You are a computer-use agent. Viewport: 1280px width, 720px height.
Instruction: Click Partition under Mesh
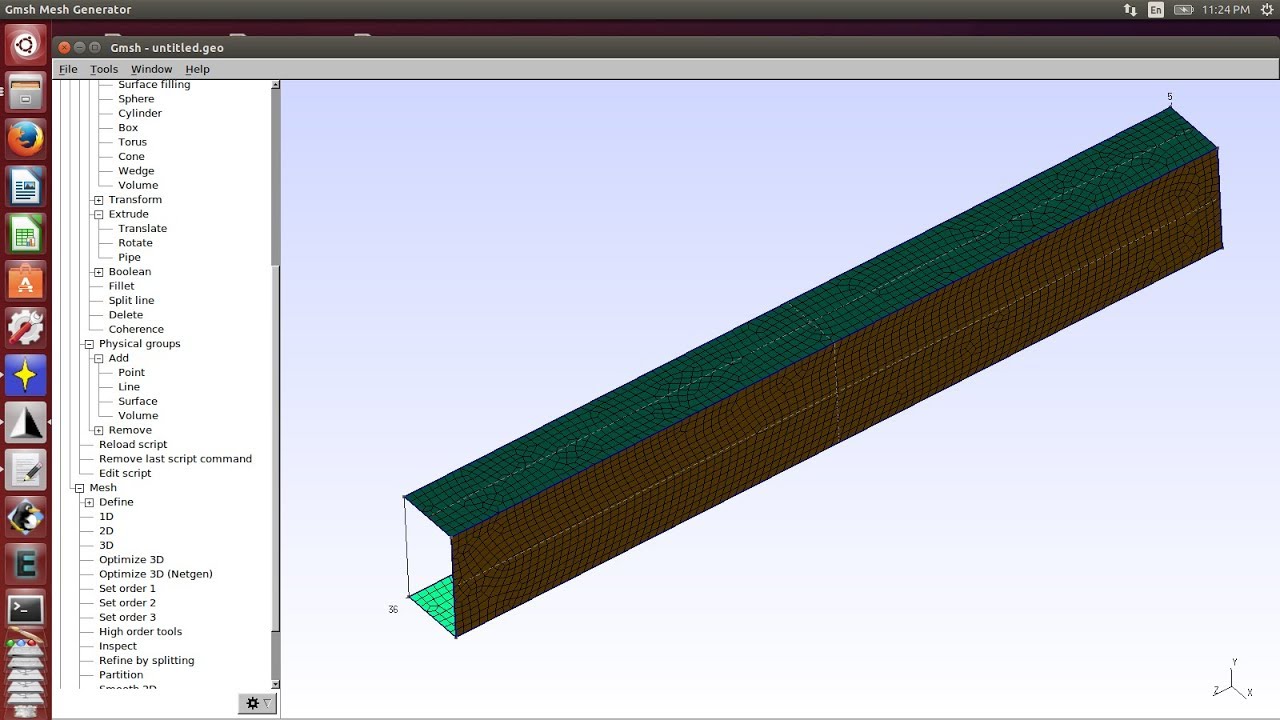pos(120,675)
